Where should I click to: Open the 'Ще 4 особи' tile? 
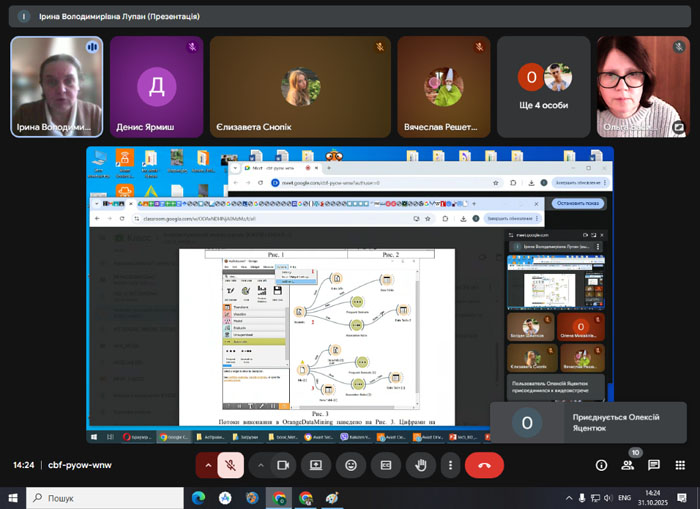pos(543,87)
